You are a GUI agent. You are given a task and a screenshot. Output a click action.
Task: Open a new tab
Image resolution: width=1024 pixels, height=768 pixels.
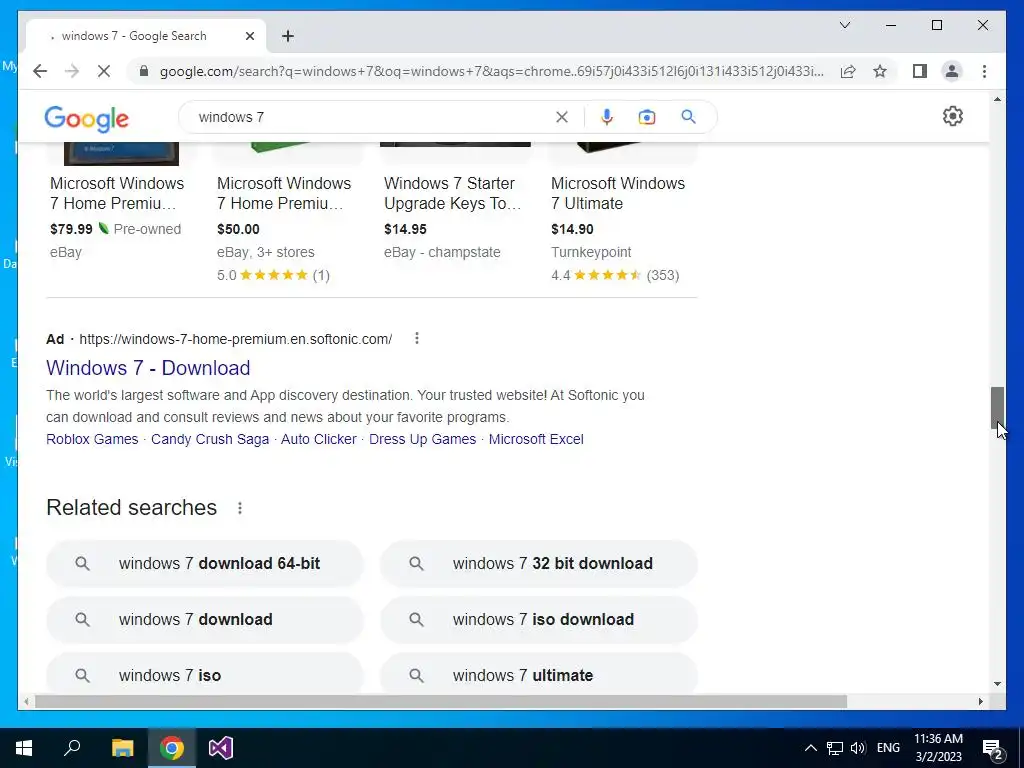tap(288, 36)
